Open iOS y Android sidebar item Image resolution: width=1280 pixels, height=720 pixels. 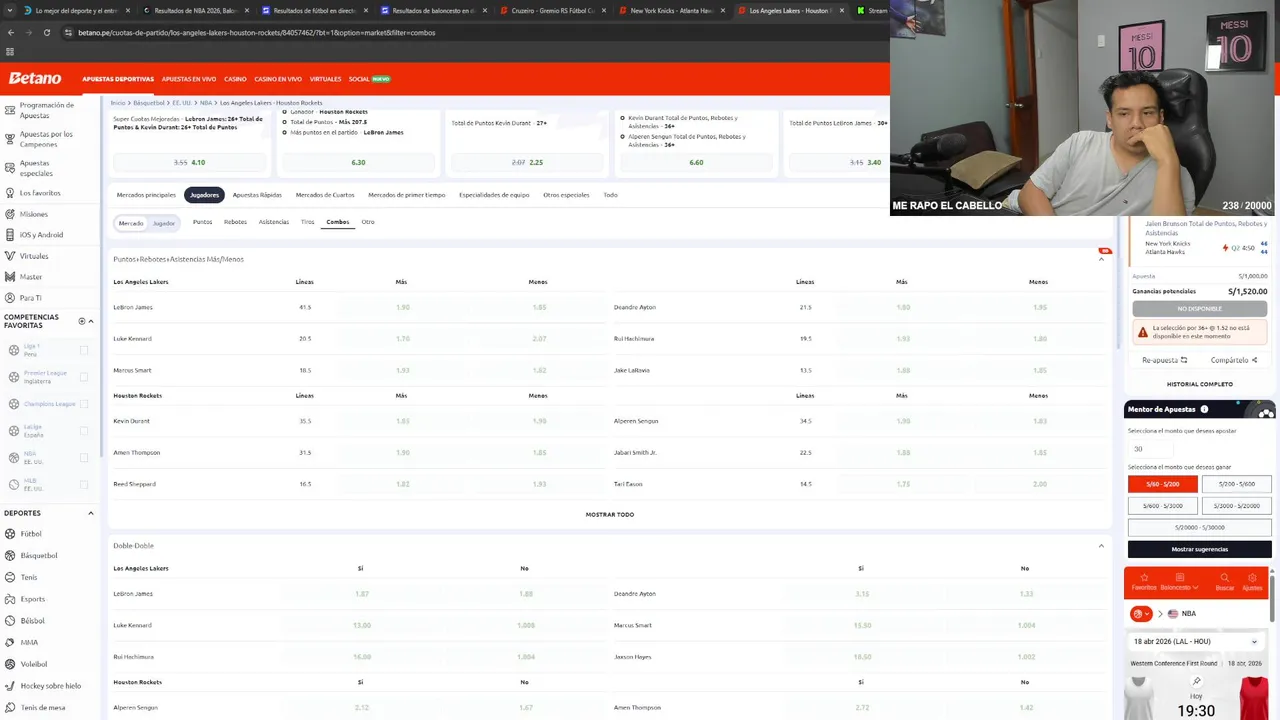tap(41, 235)
